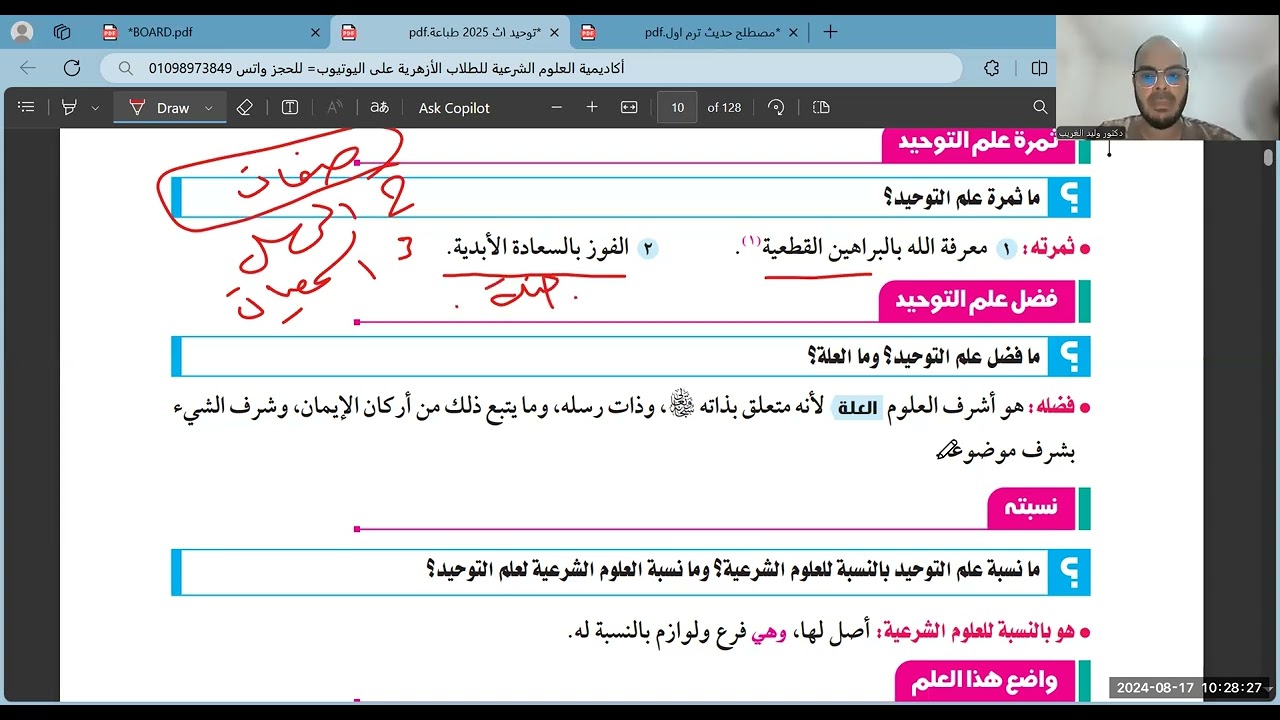Click the total pages label of 128

tap(724, 108)
